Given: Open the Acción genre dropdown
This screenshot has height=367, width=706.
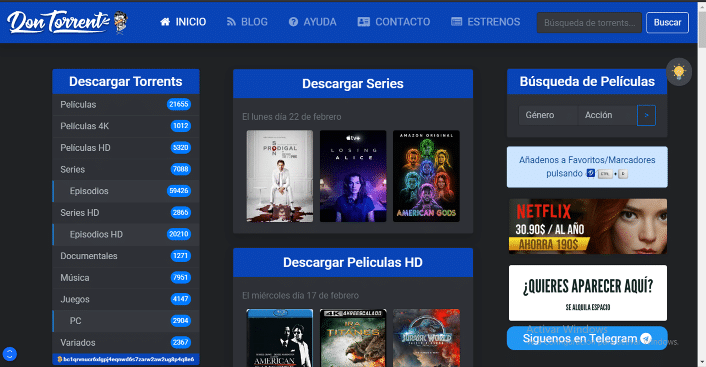Looking at the screenshot, I should 607,115.
